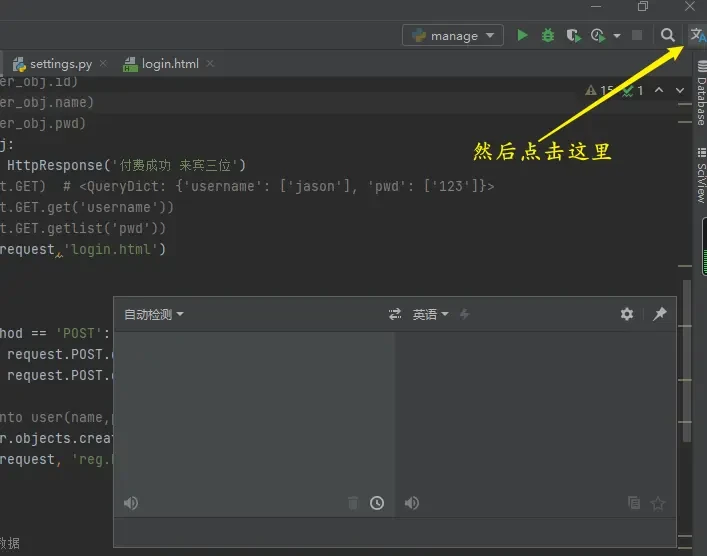Open translation plugin settings gear

pyautogui.click(x=627, y=314)
